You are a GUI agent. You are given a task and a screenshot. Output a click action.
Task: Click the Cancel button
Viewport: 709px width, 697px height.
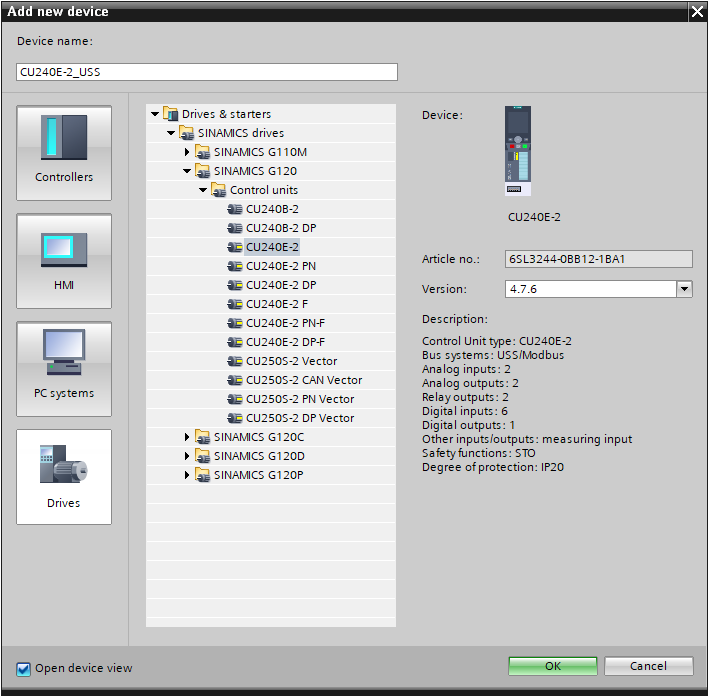point(648,666)
